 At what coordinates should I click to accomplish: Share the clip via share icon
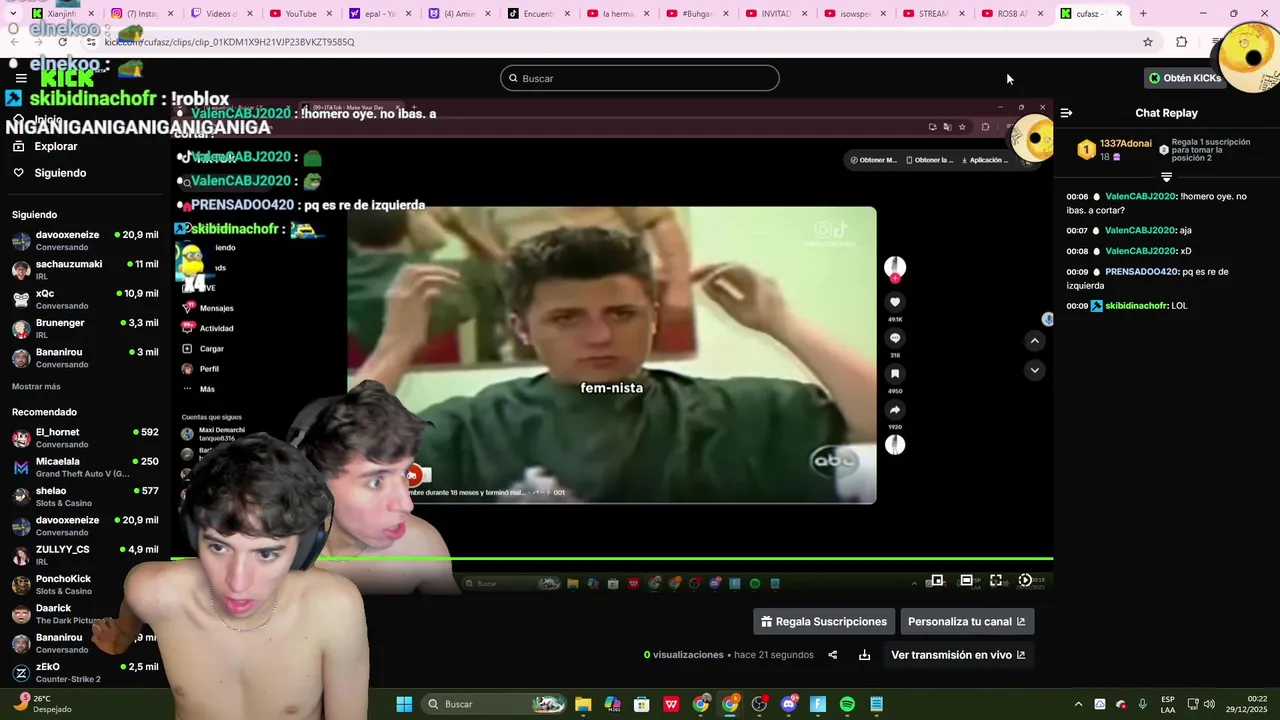(x=832, y=655)
